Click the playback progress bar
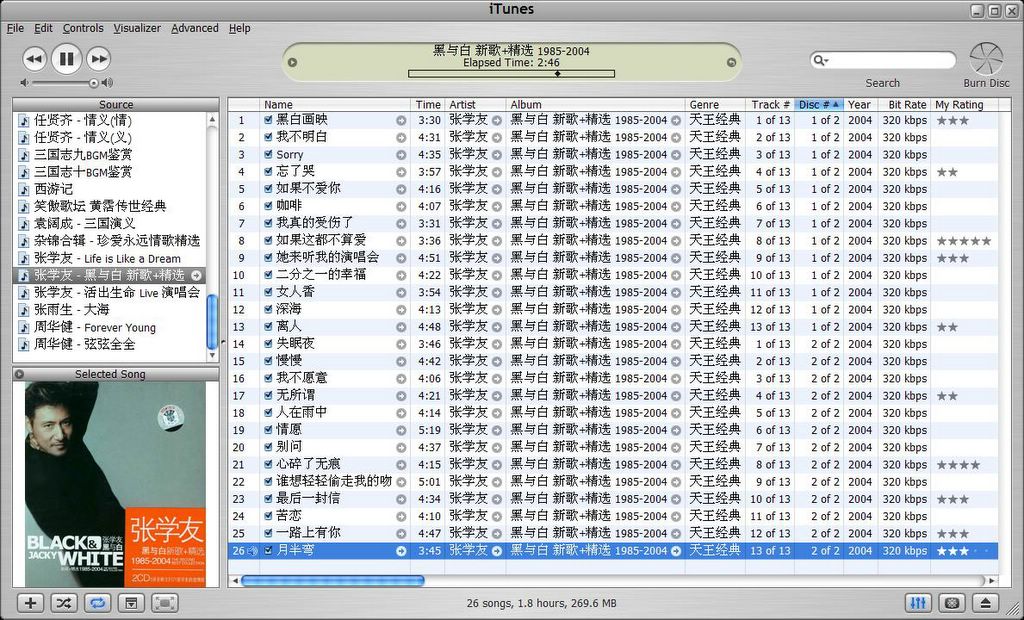 (x=511, y=74)
